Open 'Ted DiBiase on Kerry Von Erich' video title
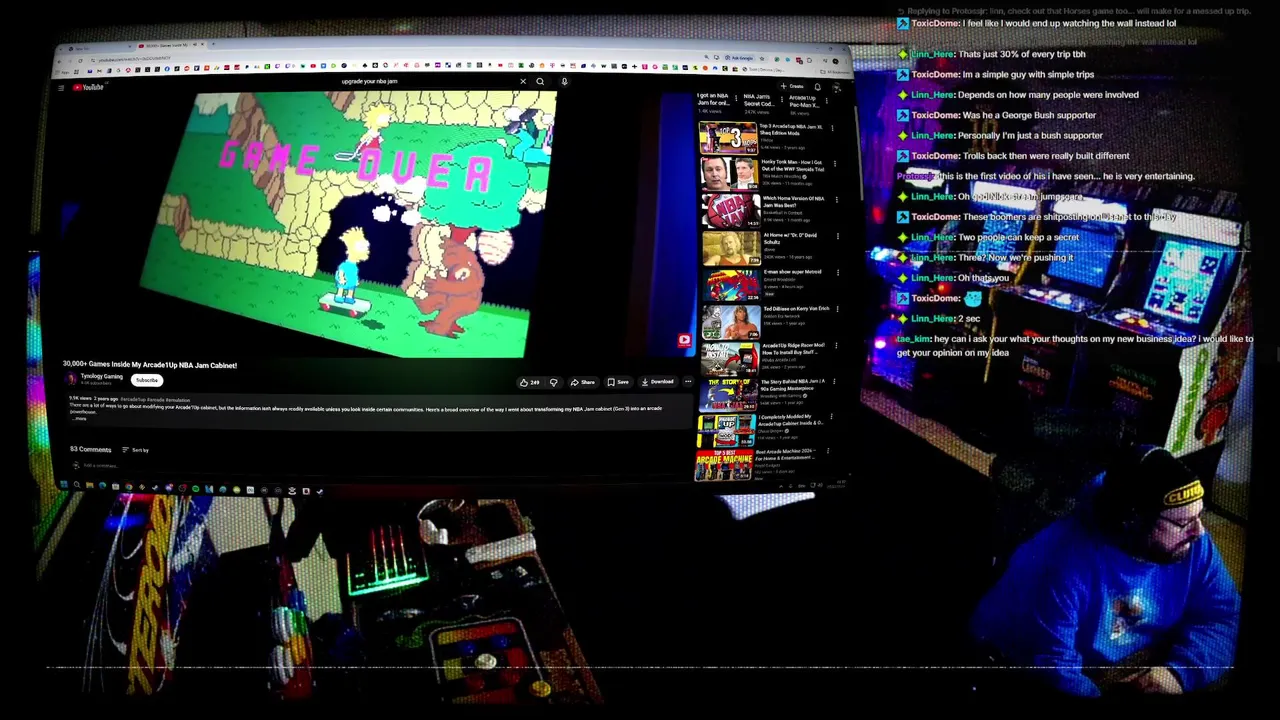The image size is (1280, 720). pyautogui.click(x=795, y=309)
